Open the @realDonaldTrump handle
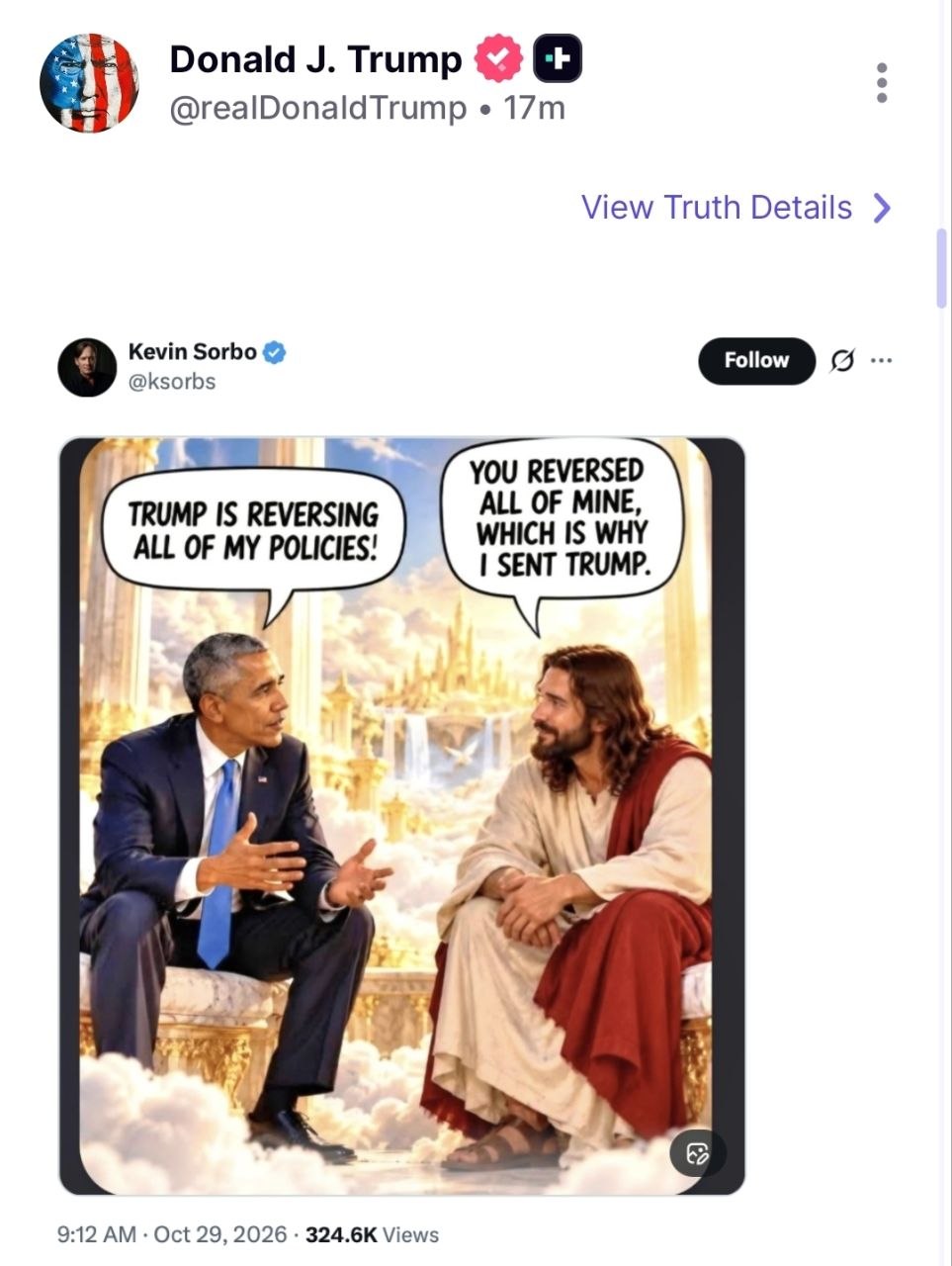The image size is (952, 1266). pos(318,108)
